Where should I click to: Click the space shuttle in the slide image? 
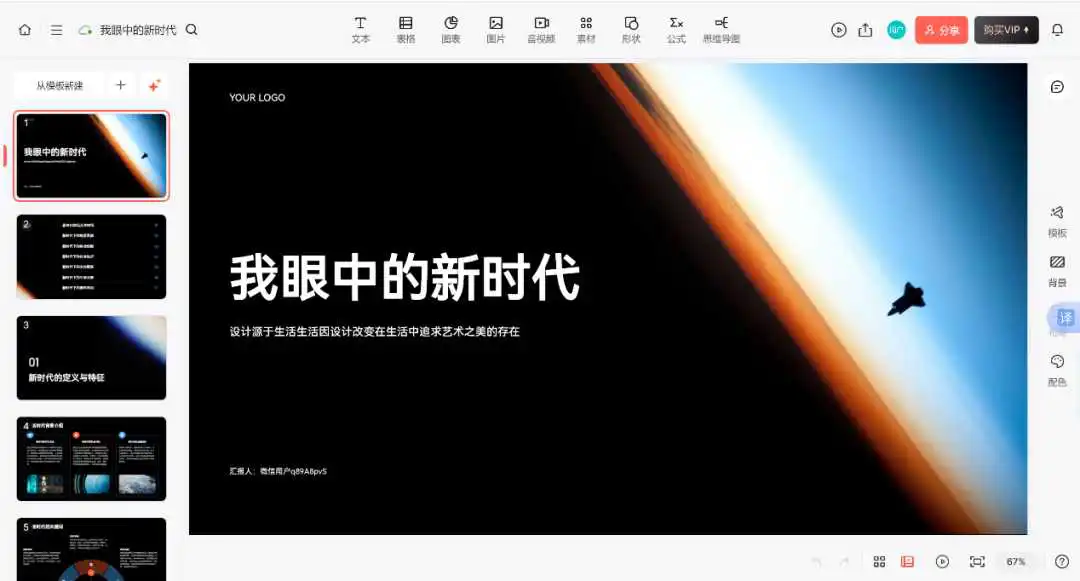tap(906, 299)
